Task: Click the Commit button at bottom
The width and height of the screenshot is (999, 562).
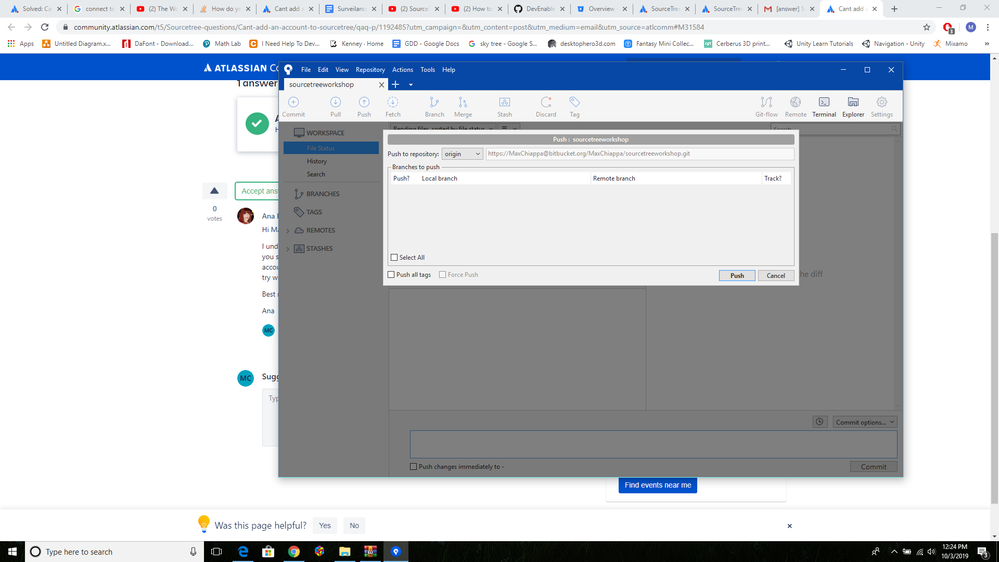Action: [x=873, y=466]
